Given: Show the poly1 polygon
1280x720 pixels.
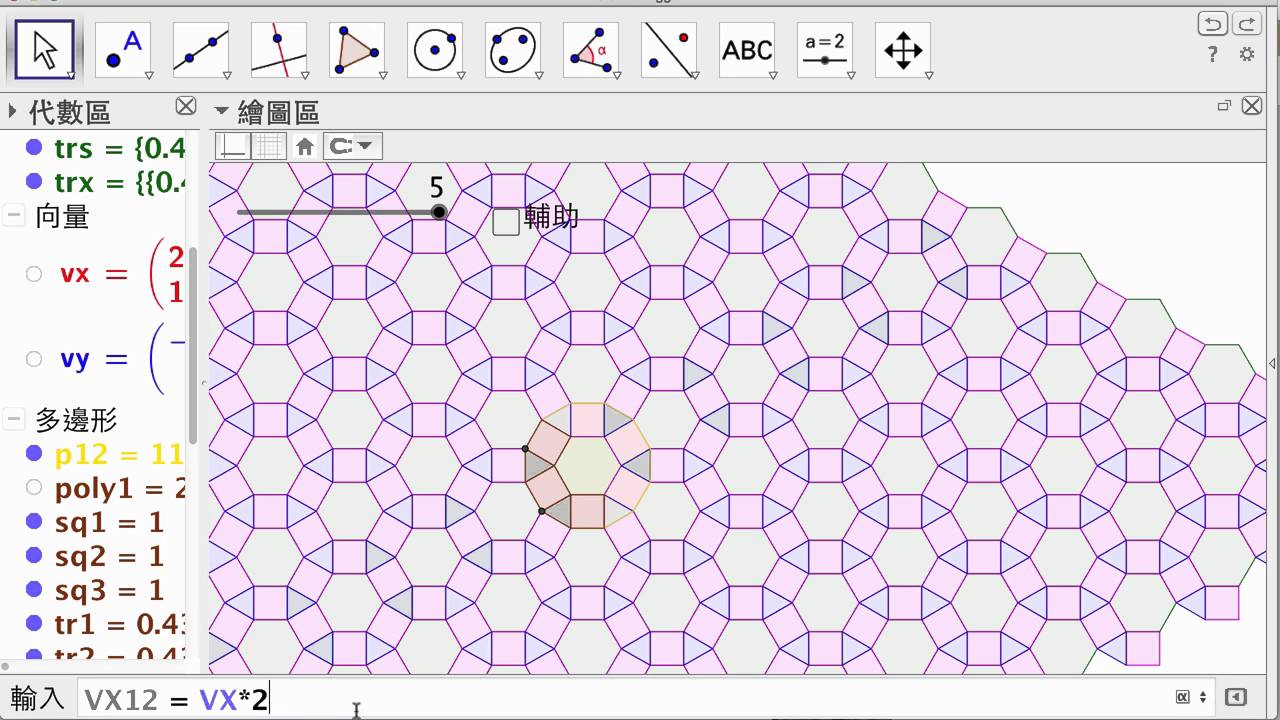Looking at the screenshot, I should 34,488.
